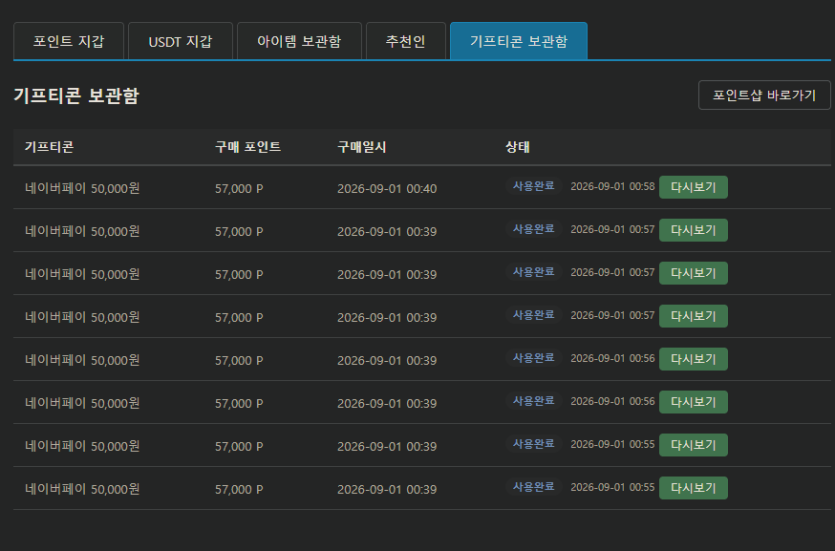The width and height of the screenshot is (835, 551).
Task: Click 다시보기 in the middle 00:57 row
Action: tap(693, 273)
